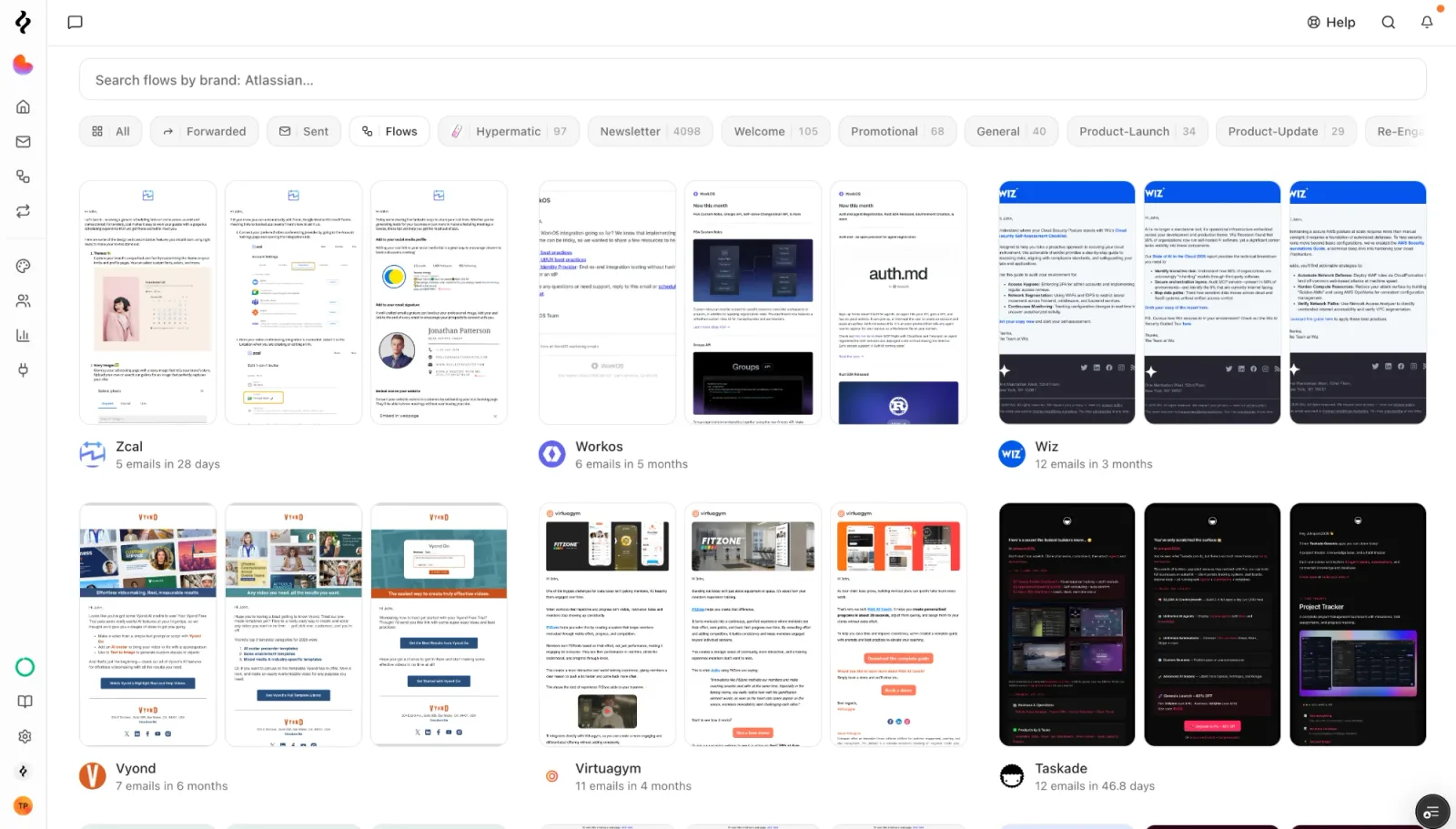The width and height of the screenshot is (1456, 829).
Task: Open the book icon in sidebar
Action: click(25, 702)
